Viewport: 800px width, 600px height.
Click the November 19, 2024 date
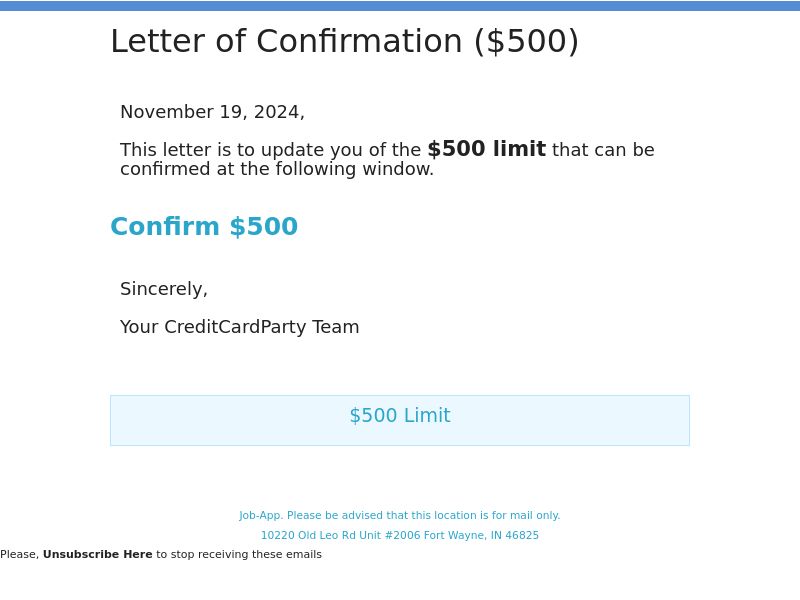coord(212,113)
